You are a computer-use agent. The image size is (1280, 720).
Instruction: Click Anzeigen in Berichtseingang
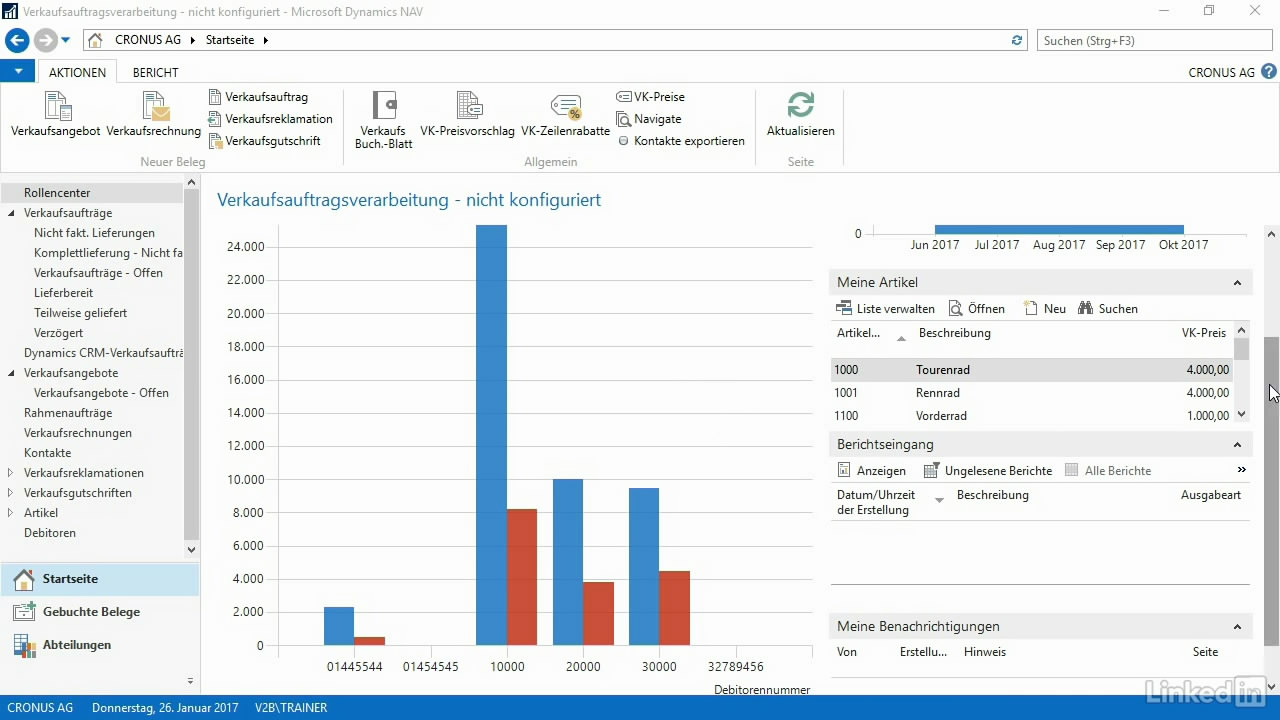pyautogui.click(x=871, y=471)
